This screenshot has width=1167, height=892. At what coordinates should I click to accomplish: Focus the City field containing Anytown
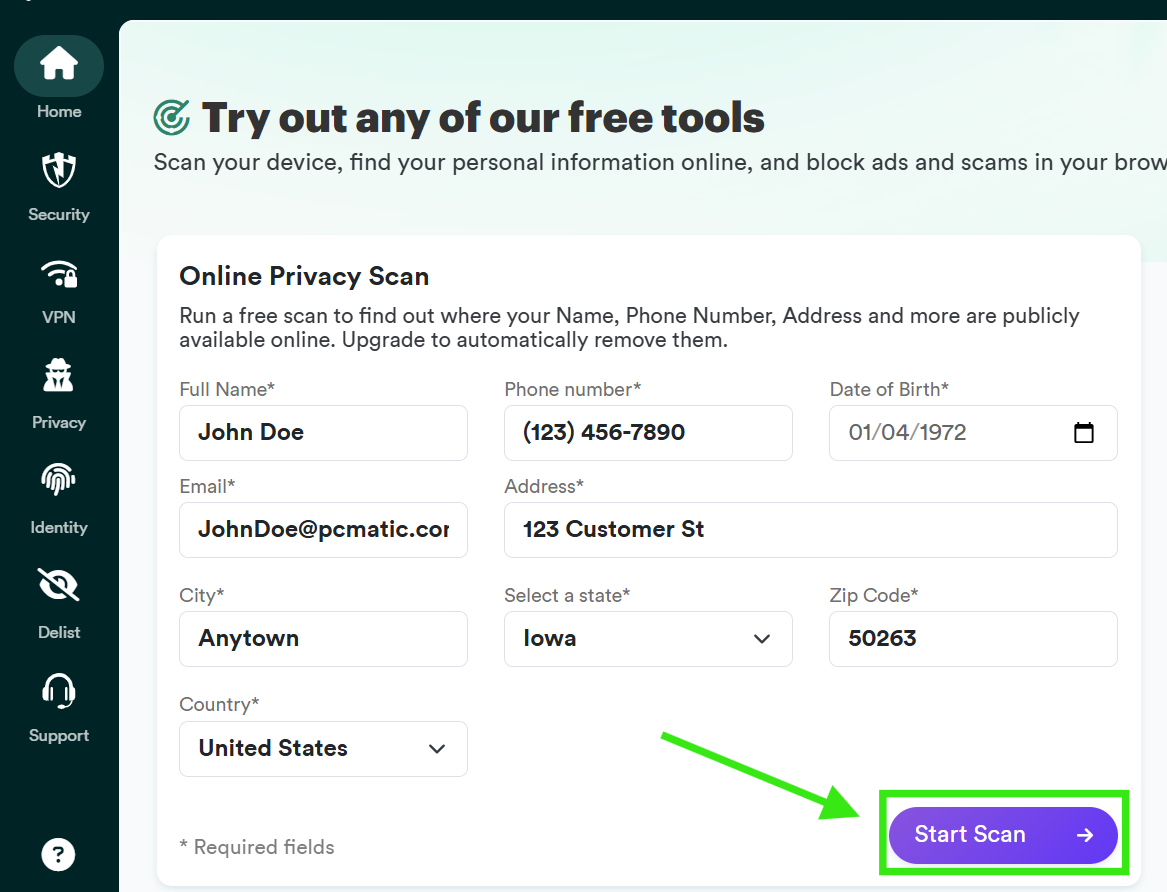tap(323, 639)
